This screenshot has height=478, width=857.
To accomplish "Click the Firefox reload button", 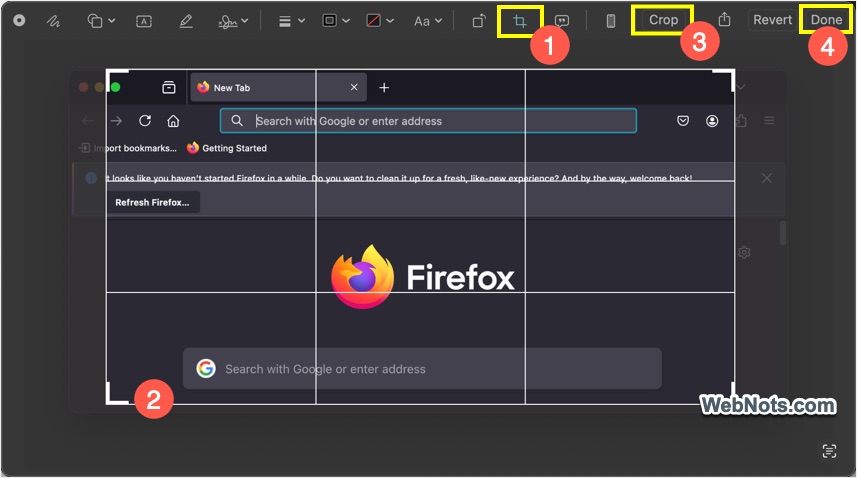I will (x=145, y=121).
